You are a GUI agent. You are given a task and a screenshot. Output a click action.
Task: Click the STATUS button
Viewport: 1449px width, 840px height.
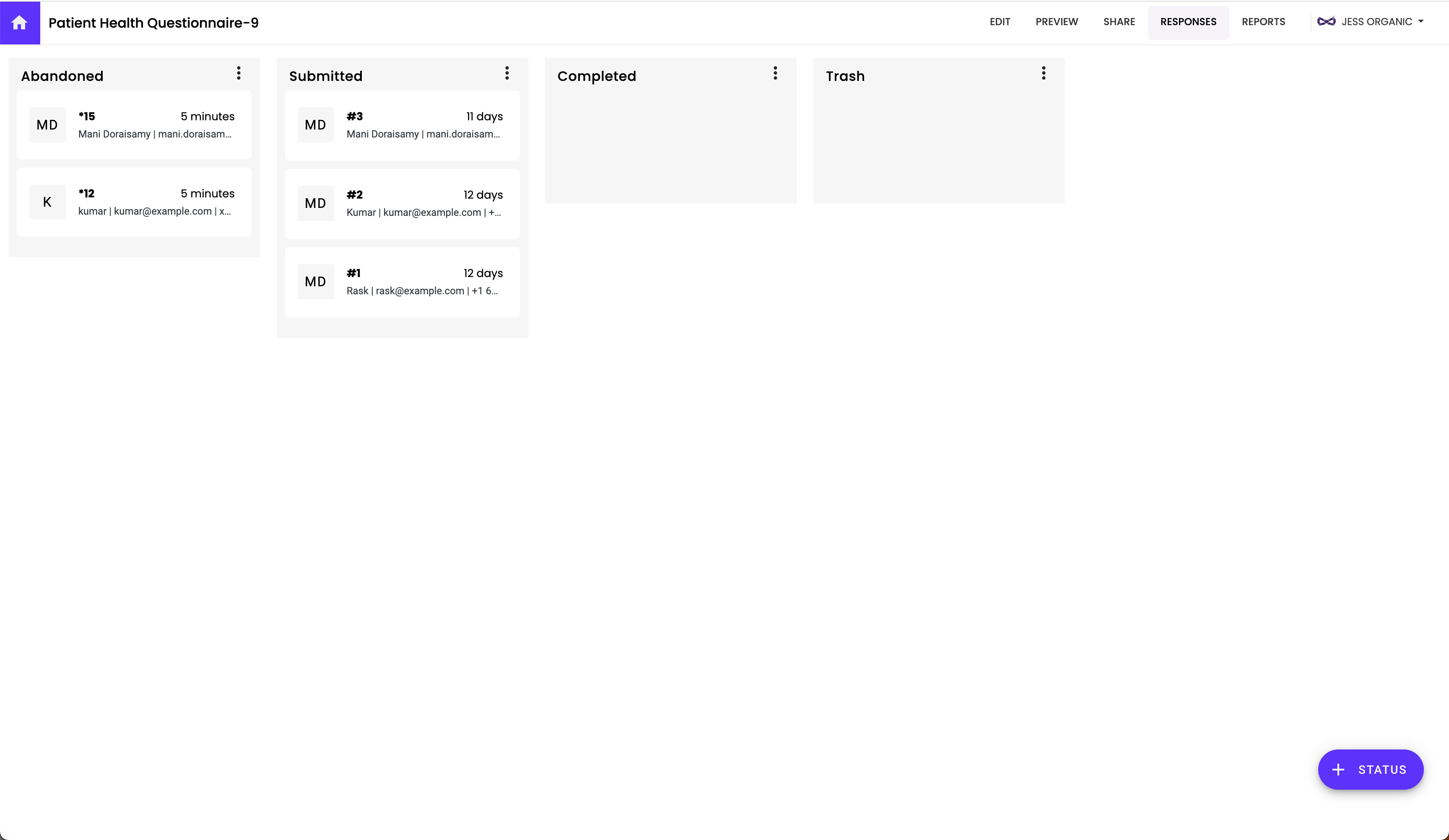(1371, 769)
